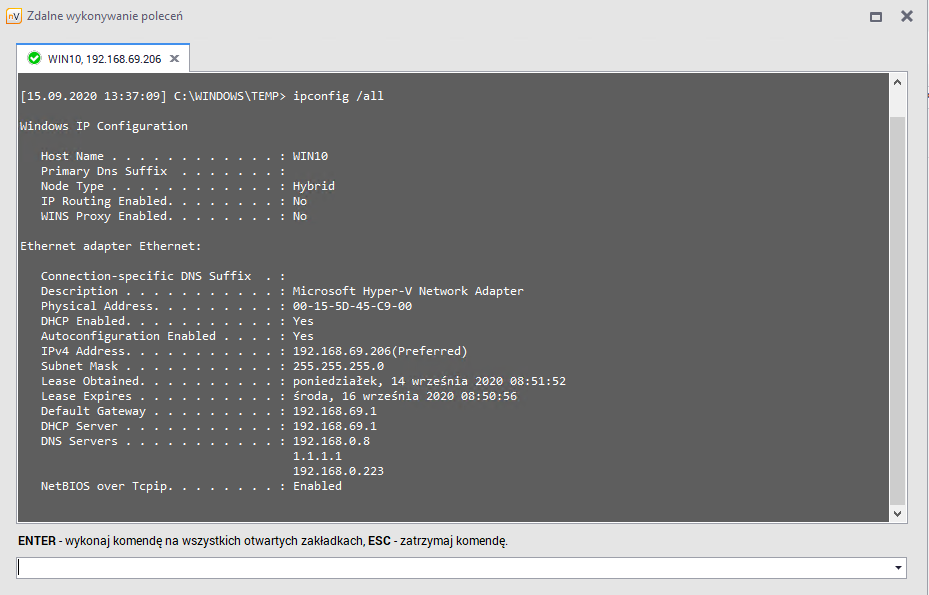Image resolution: width=929 pixels, height=595 pixels.
Task: Click the application logo in the title bar
Action: pos(14,16)
